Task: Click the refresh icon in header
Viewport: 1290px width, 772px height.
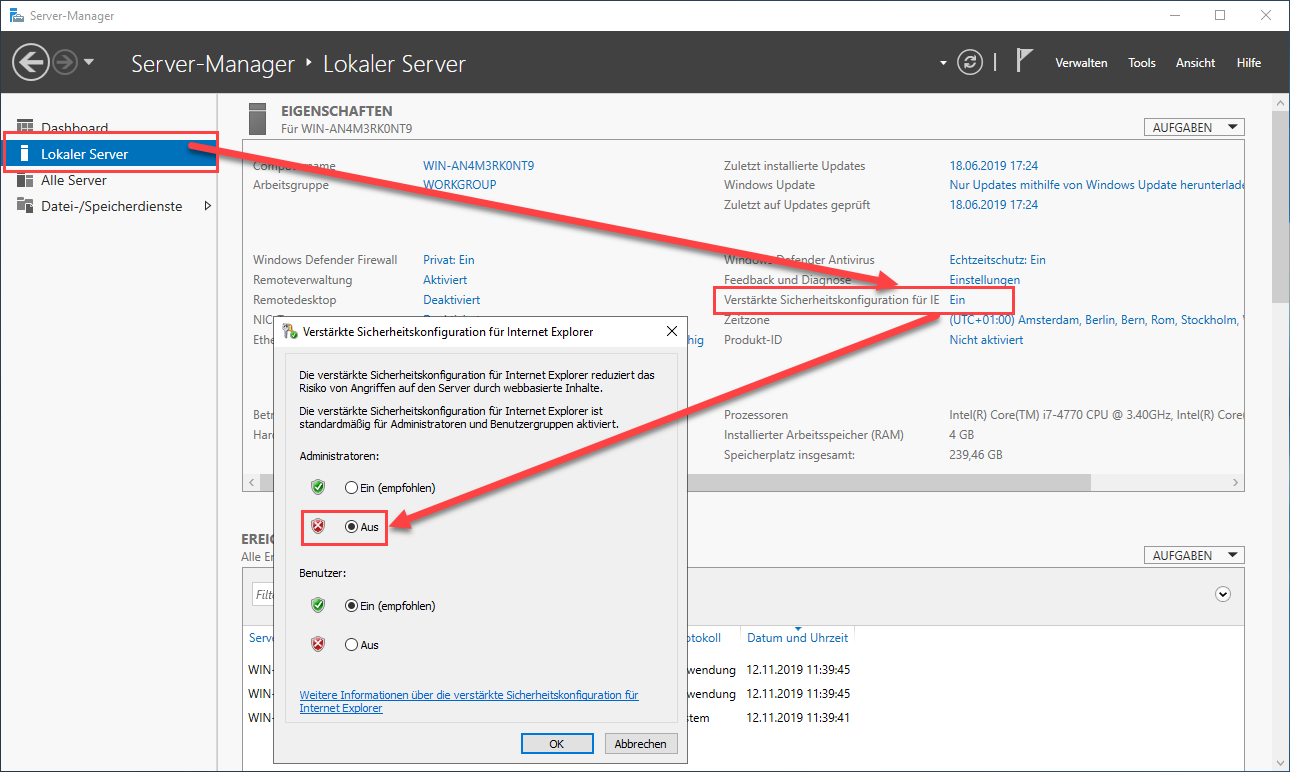Action: [970, 63]
